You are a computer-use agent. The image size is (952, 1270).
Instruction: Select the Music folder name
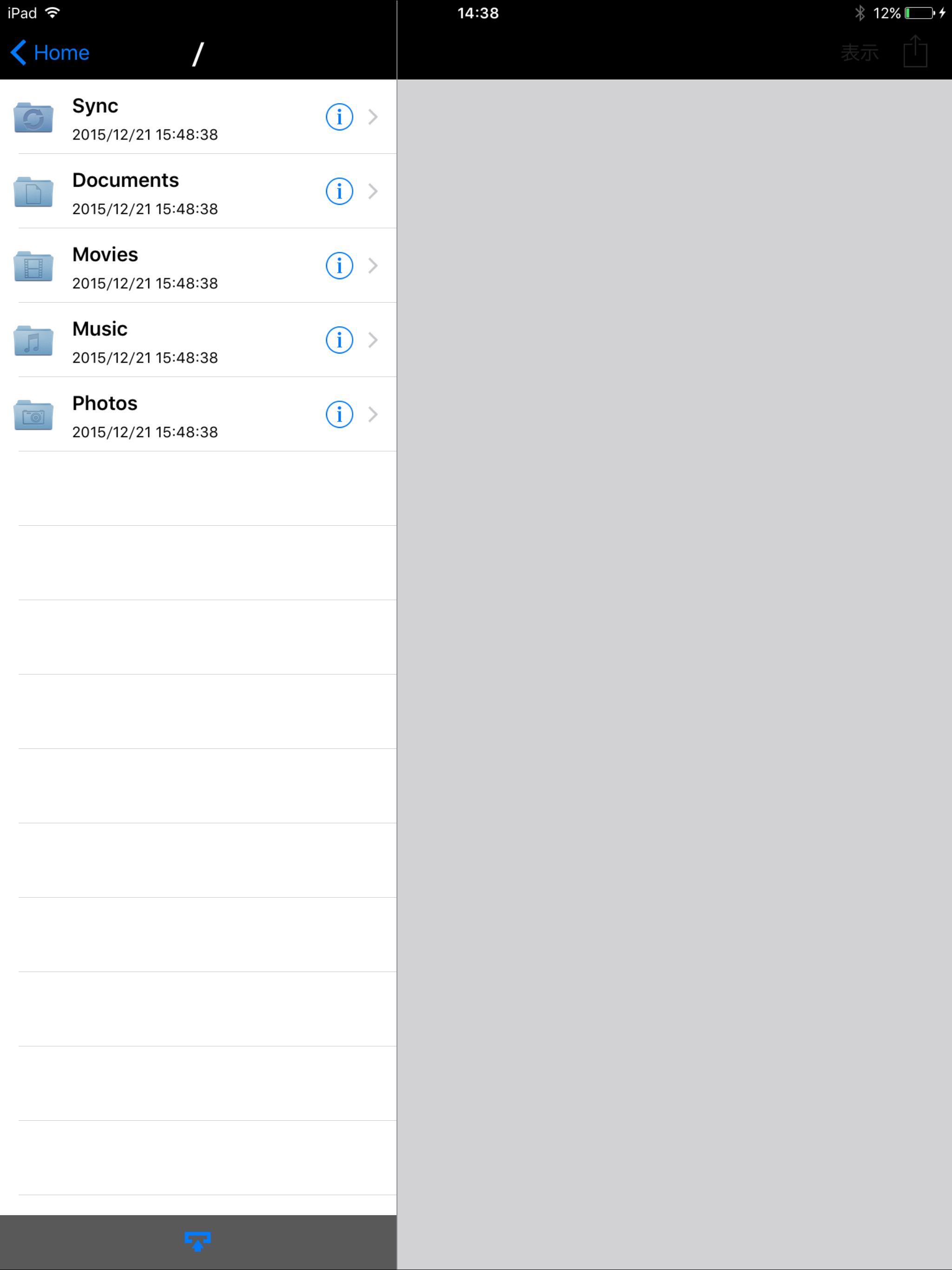click(100, 329)
